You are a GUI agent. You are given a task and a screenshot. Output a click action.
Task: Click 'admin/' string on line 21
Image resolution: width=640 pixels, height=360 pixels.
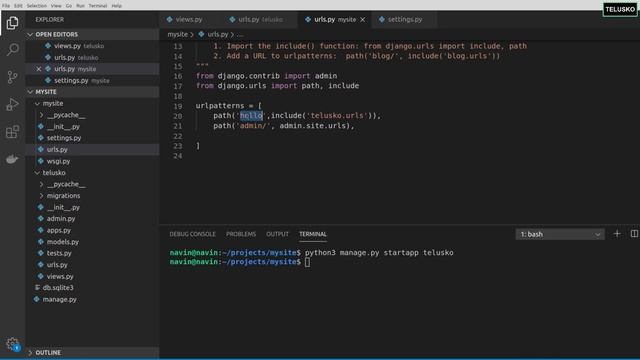tap(253, 126)
